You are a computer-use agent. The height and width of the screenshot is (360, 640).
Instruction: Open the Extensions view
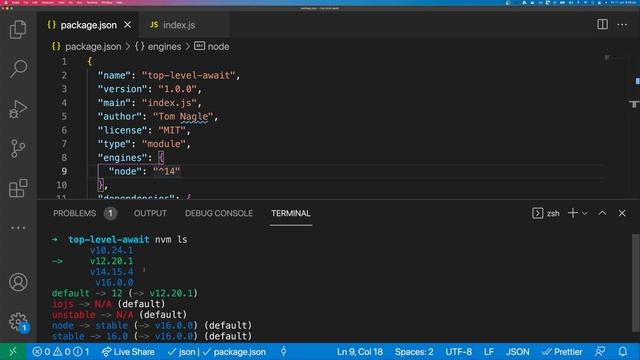pos(18,188)
